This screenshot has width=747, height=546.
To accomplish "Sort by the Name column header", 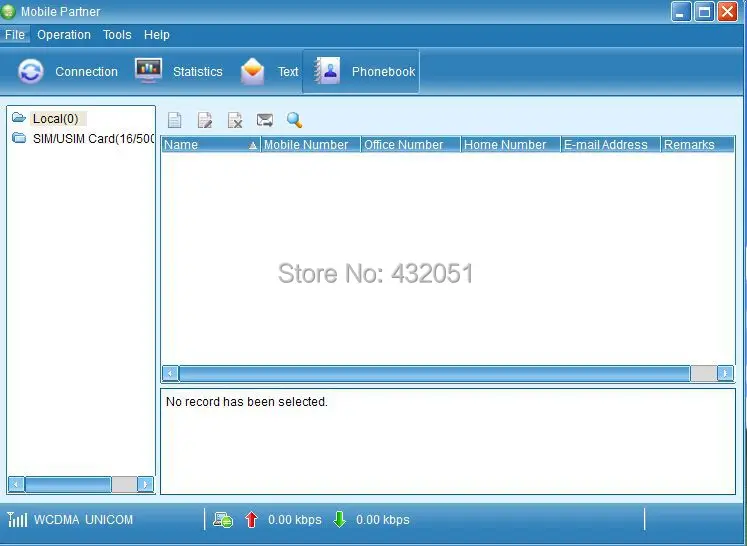I will click(211, 144).
